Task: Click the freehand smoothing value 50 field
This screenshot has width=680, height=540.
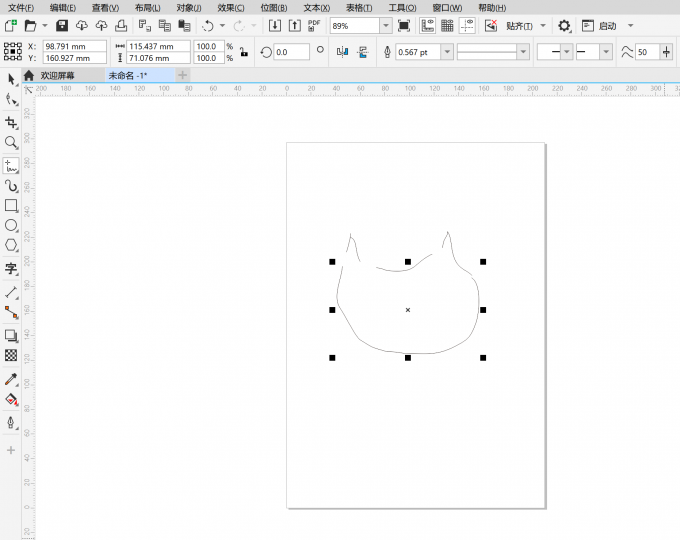Action: pos(647,52)
